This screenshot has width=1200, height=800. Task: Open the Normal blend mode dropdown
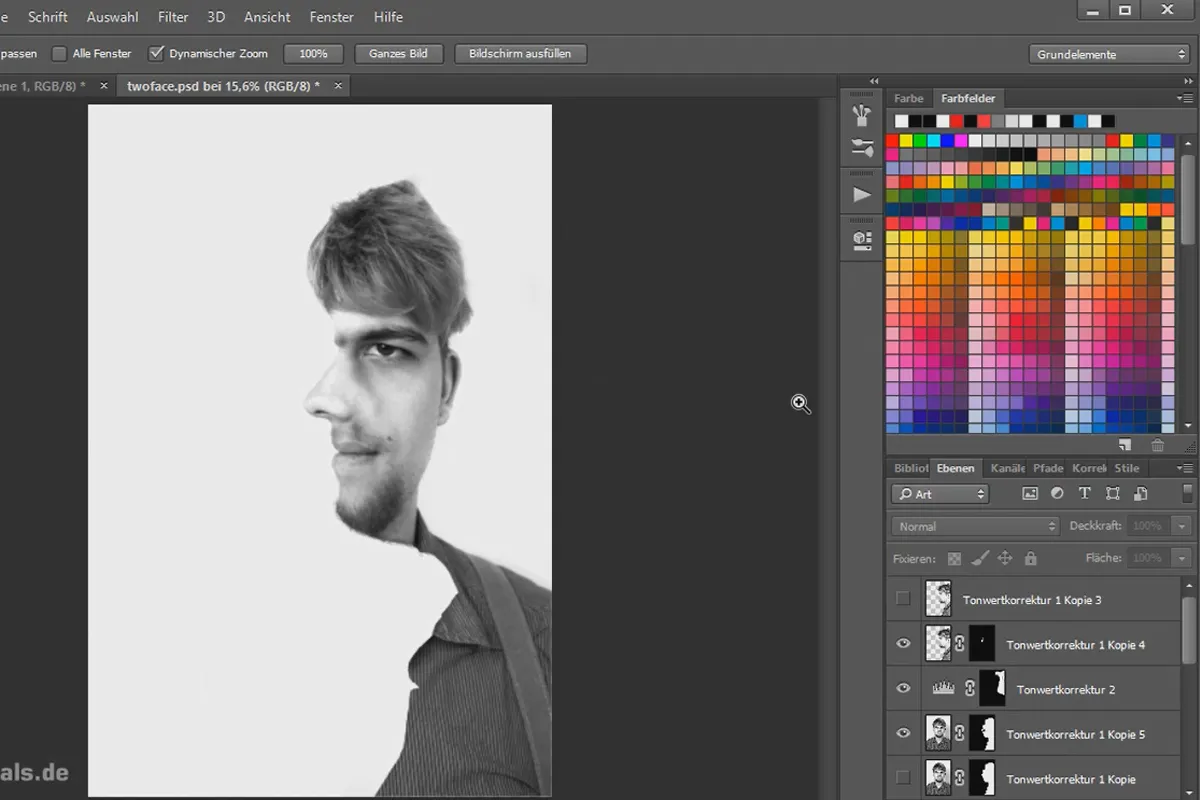974,526
